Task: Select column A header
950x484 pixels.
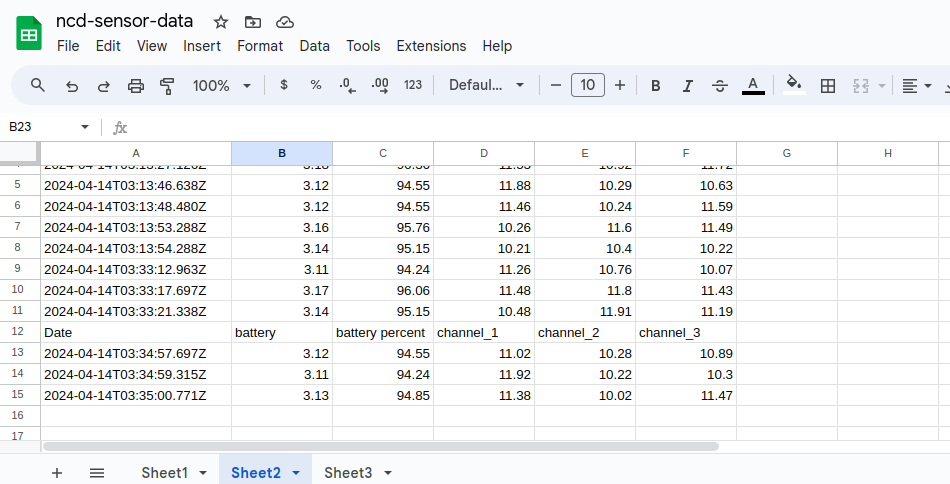Action: [136, 153]
